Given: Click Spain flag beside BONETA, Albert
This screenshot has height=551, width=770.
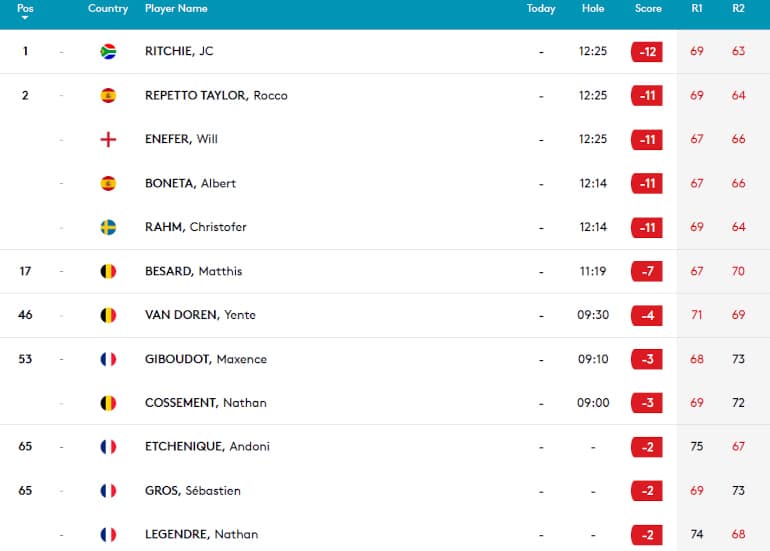Looking at the screenshot, I should 108,183.
